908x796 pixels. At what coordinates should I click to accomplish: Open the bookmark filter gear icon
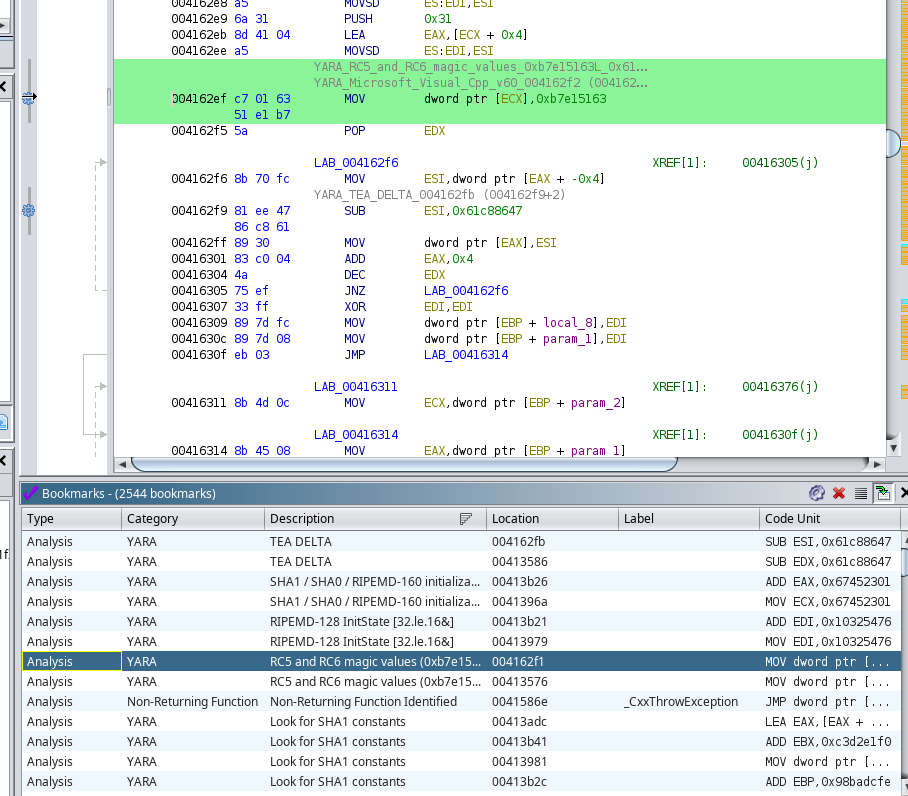click(817, 493)
